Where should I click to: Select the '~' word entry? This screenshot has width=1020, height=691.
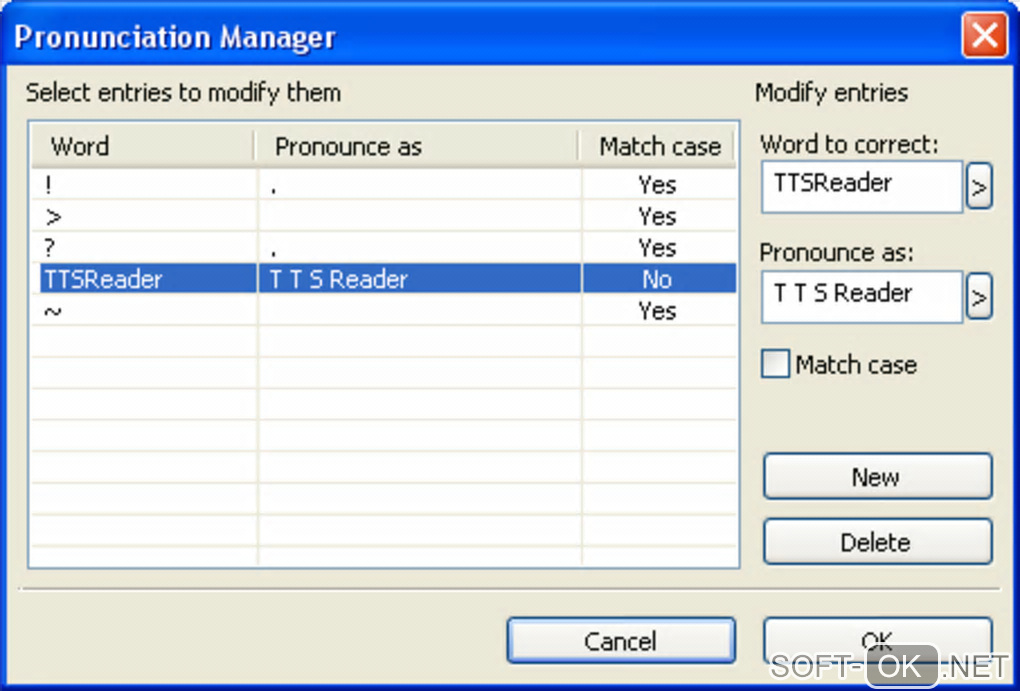click(x=53, y=311)
